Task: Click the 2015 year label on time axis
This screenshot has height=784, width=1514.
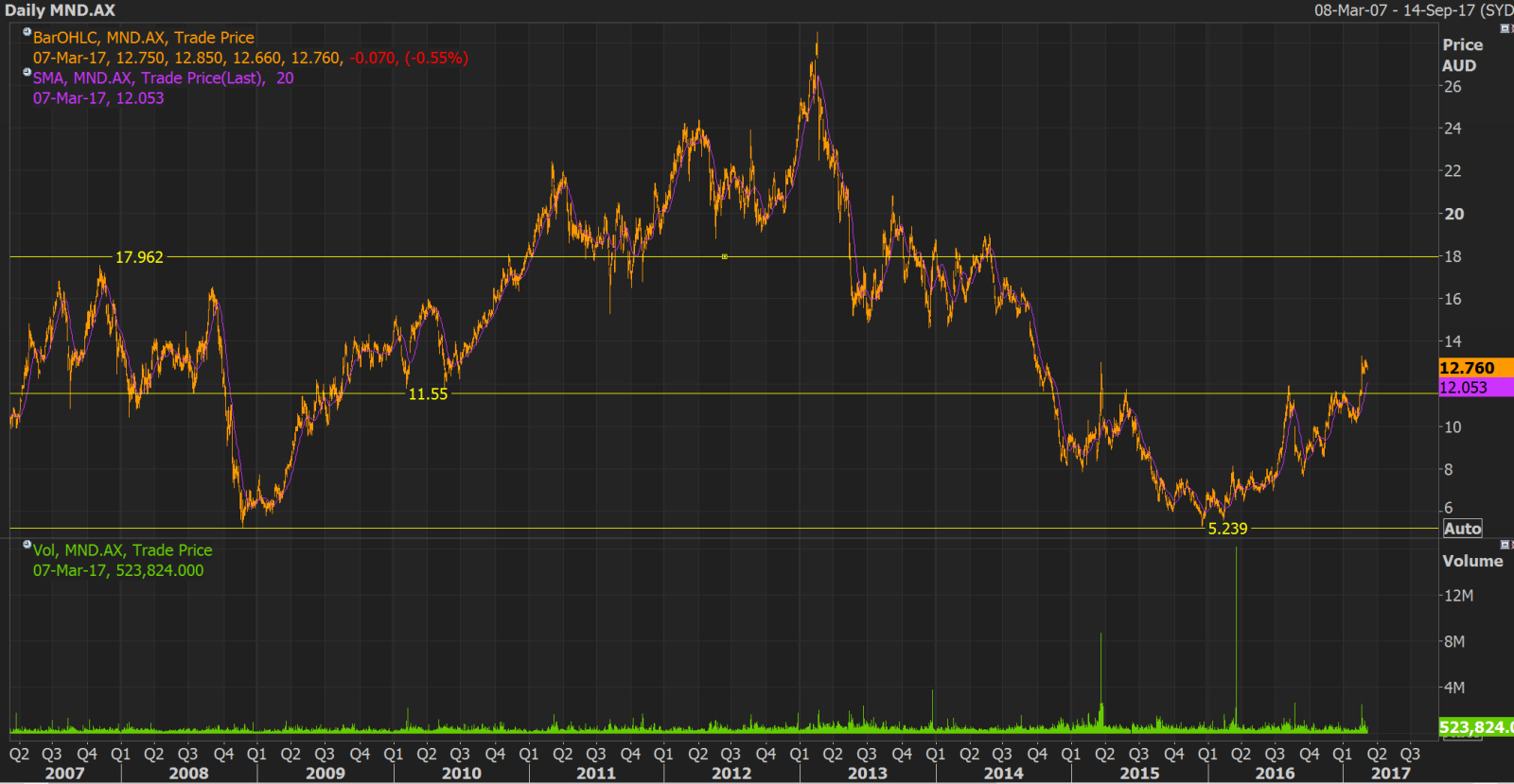Action: click(1139, 774)
